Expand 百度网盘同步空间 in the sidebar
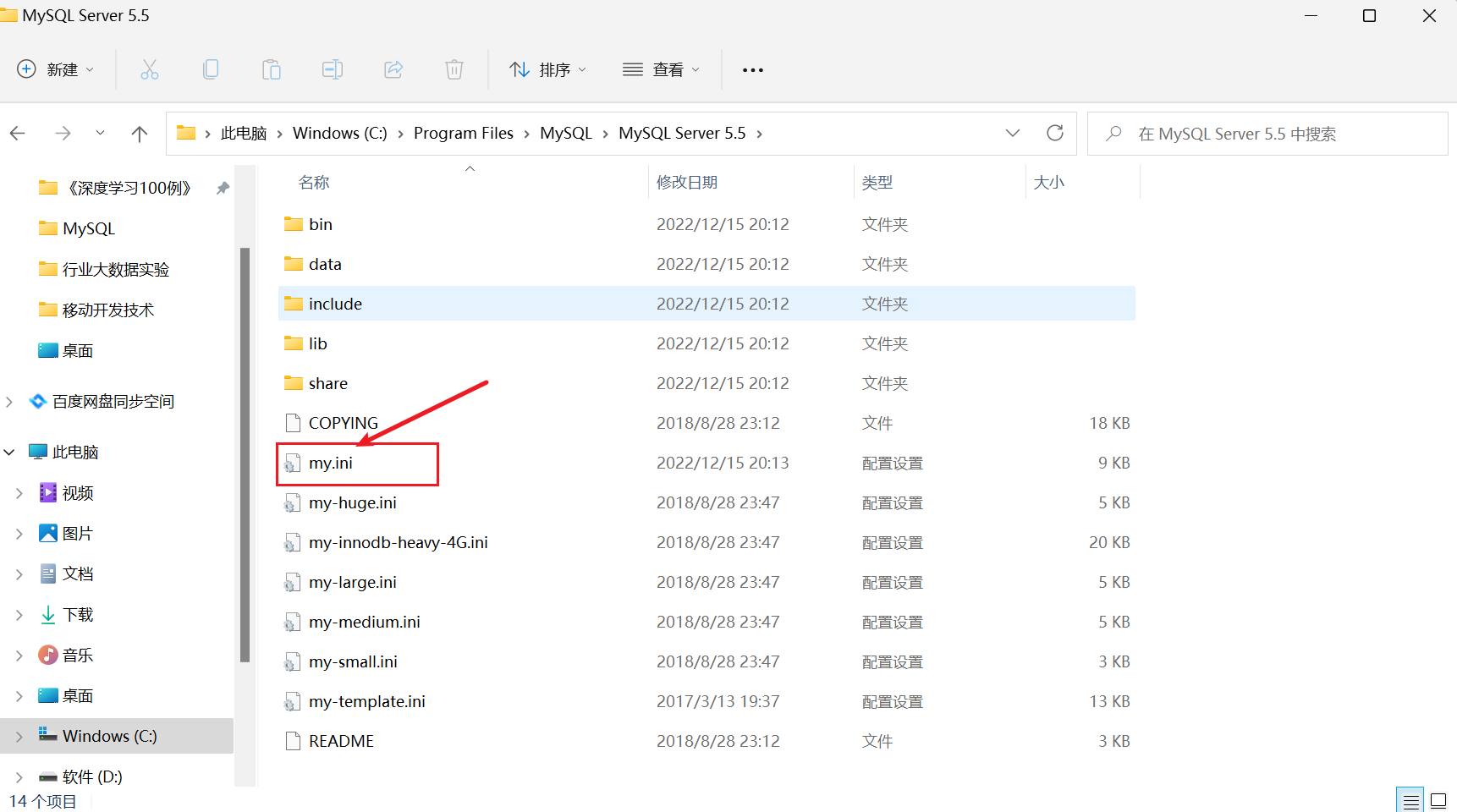The width and height of the screenshot is (1457, 812). tap(9, 402)
